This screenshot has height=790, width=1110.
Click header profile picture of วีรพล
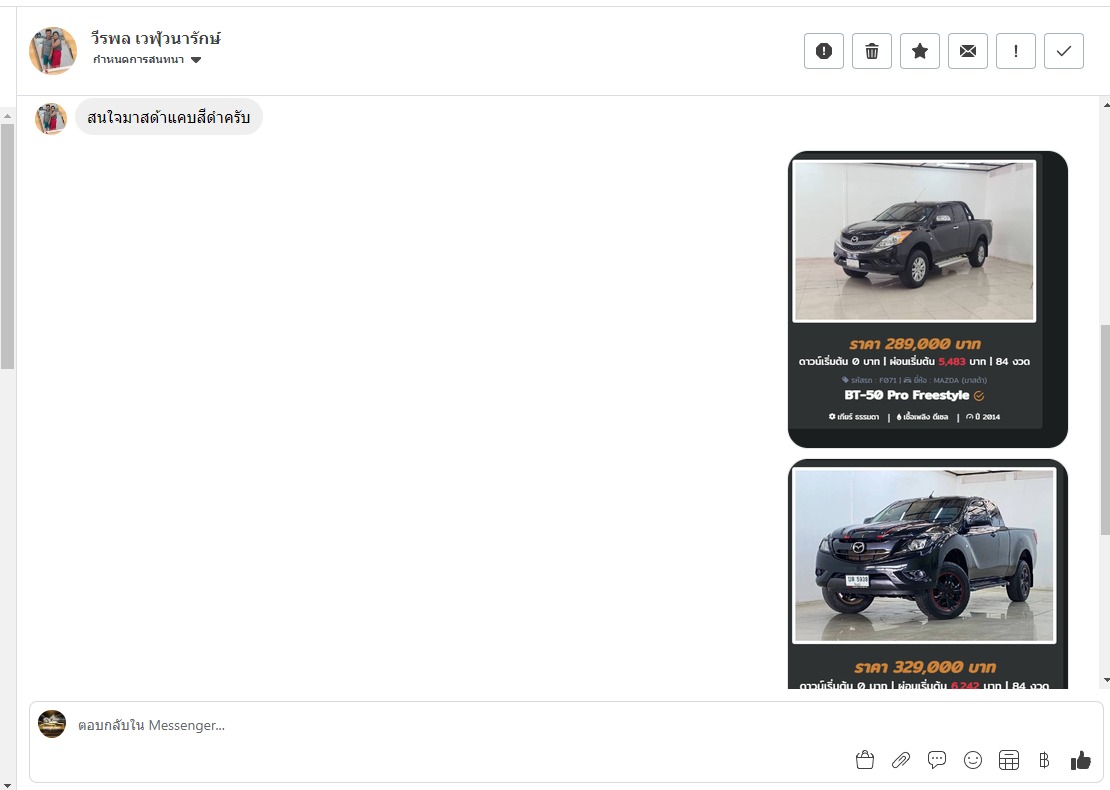(53, 51)
